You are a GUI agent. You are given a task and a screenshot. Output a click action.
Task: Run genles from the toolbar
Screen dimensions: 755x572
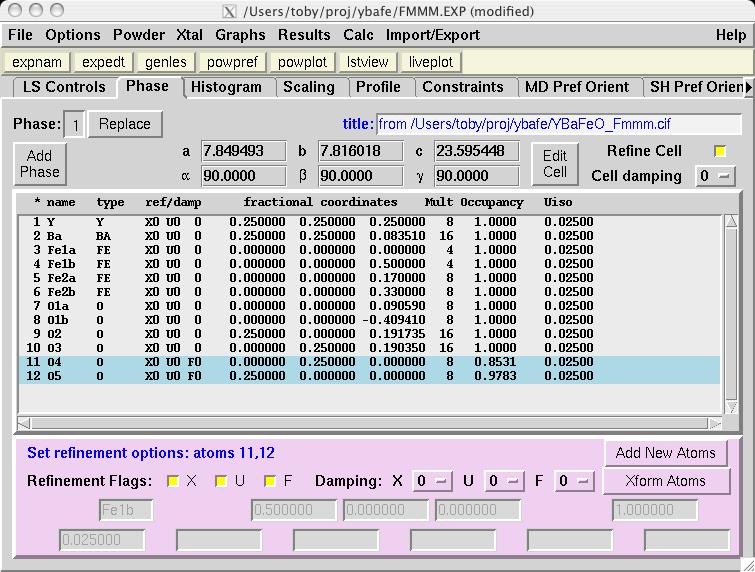[166, 62]
